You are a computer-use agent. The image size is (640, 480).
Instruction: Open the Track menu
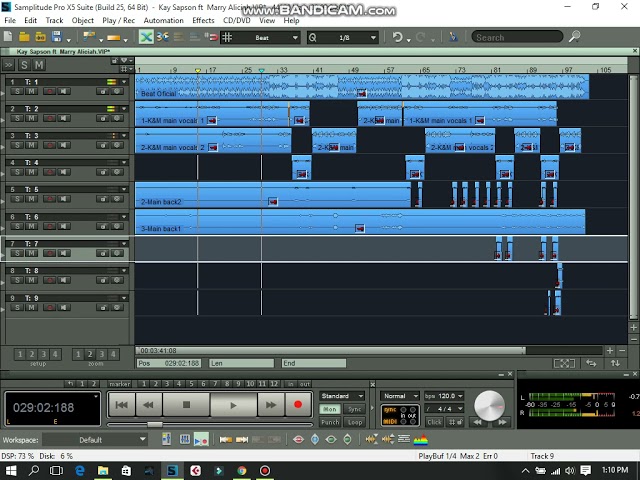(54, 20)
